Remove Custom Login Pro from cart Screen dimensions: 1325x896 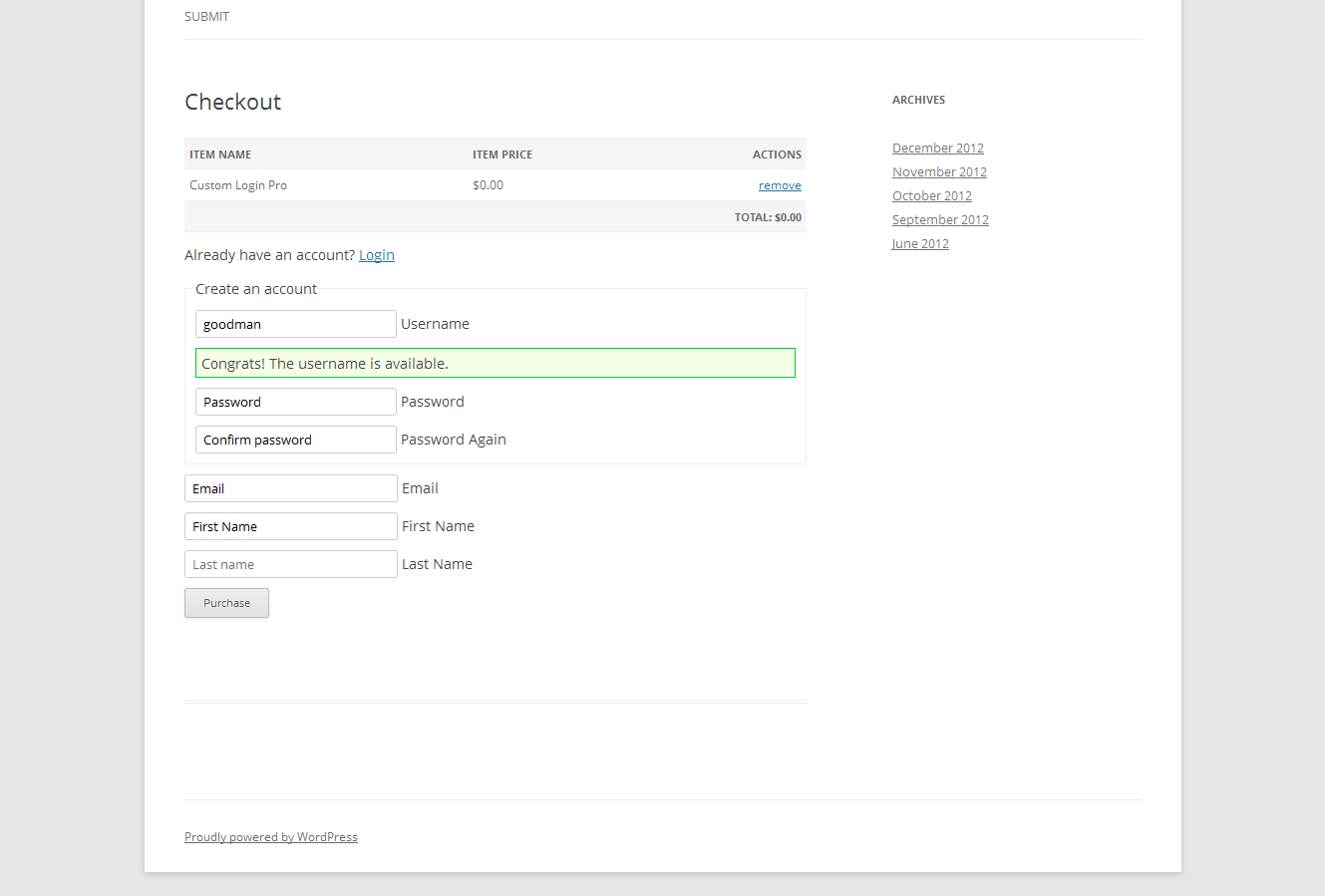[780, 185]
